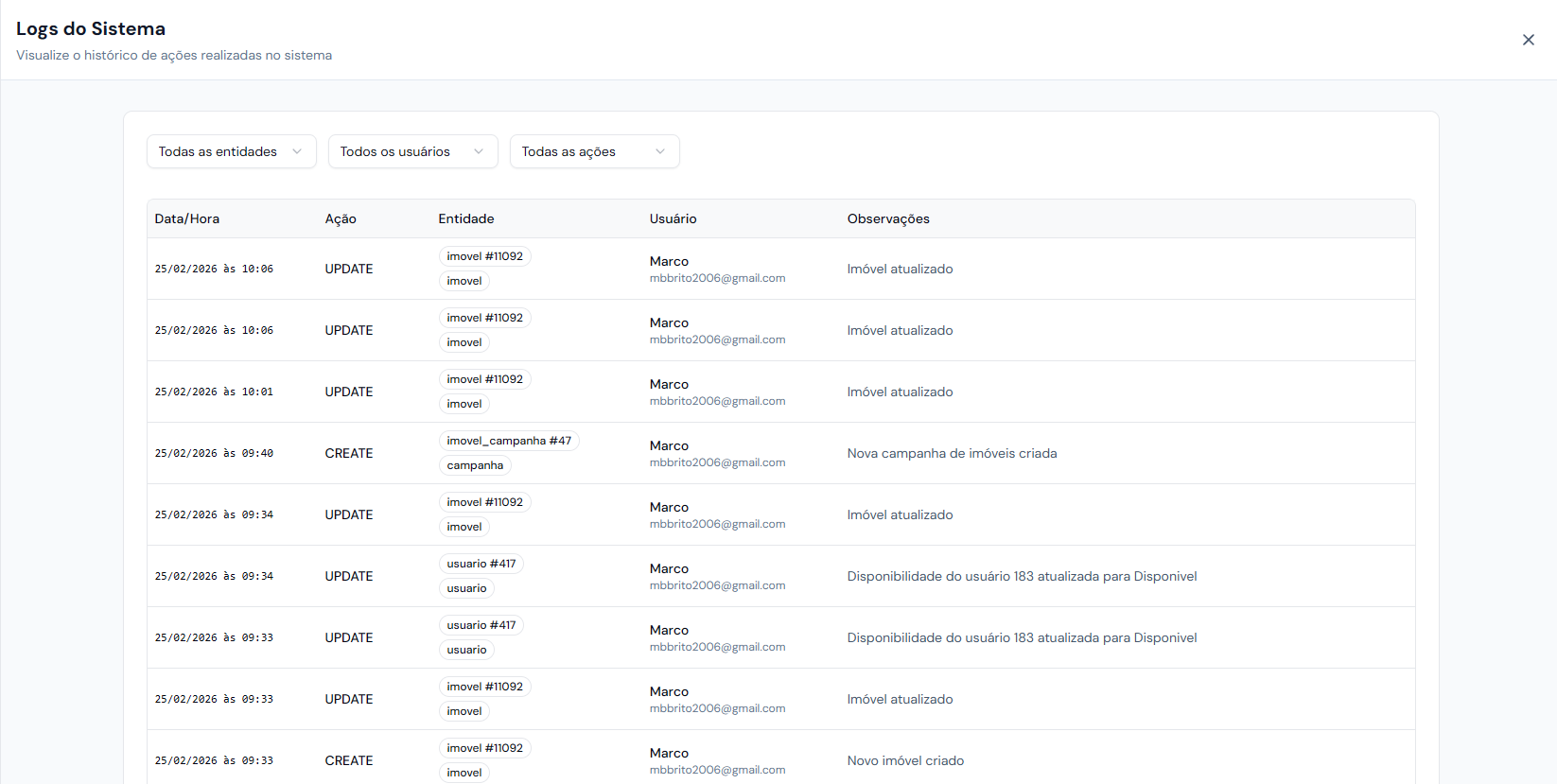1557x784 pixels.
Task: Select the 25/02/2026 às 09:40 timestamp
Action: (214, 453)
